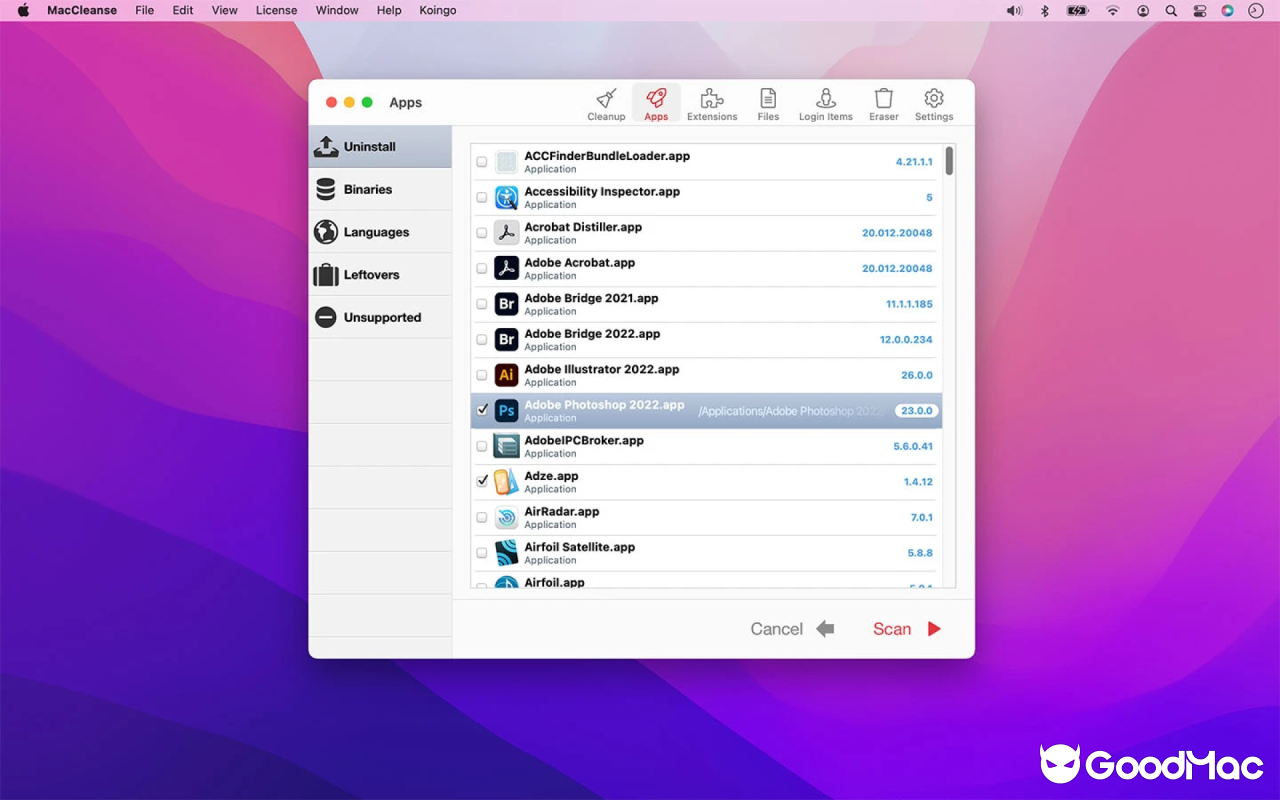Cancel the current selection

(x=776, y=629)
